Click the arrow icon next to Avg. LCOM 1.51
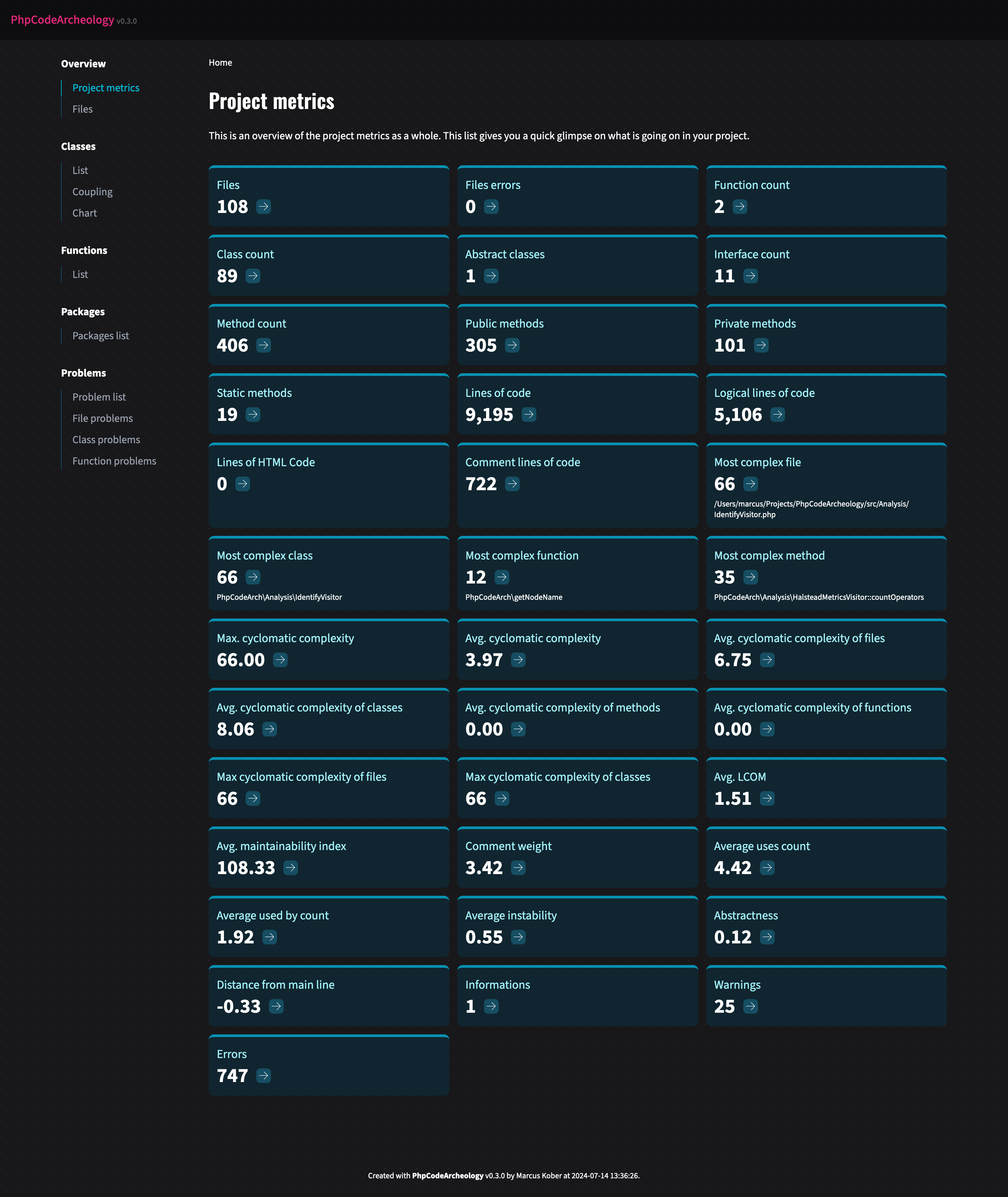 tap(767, 798)
